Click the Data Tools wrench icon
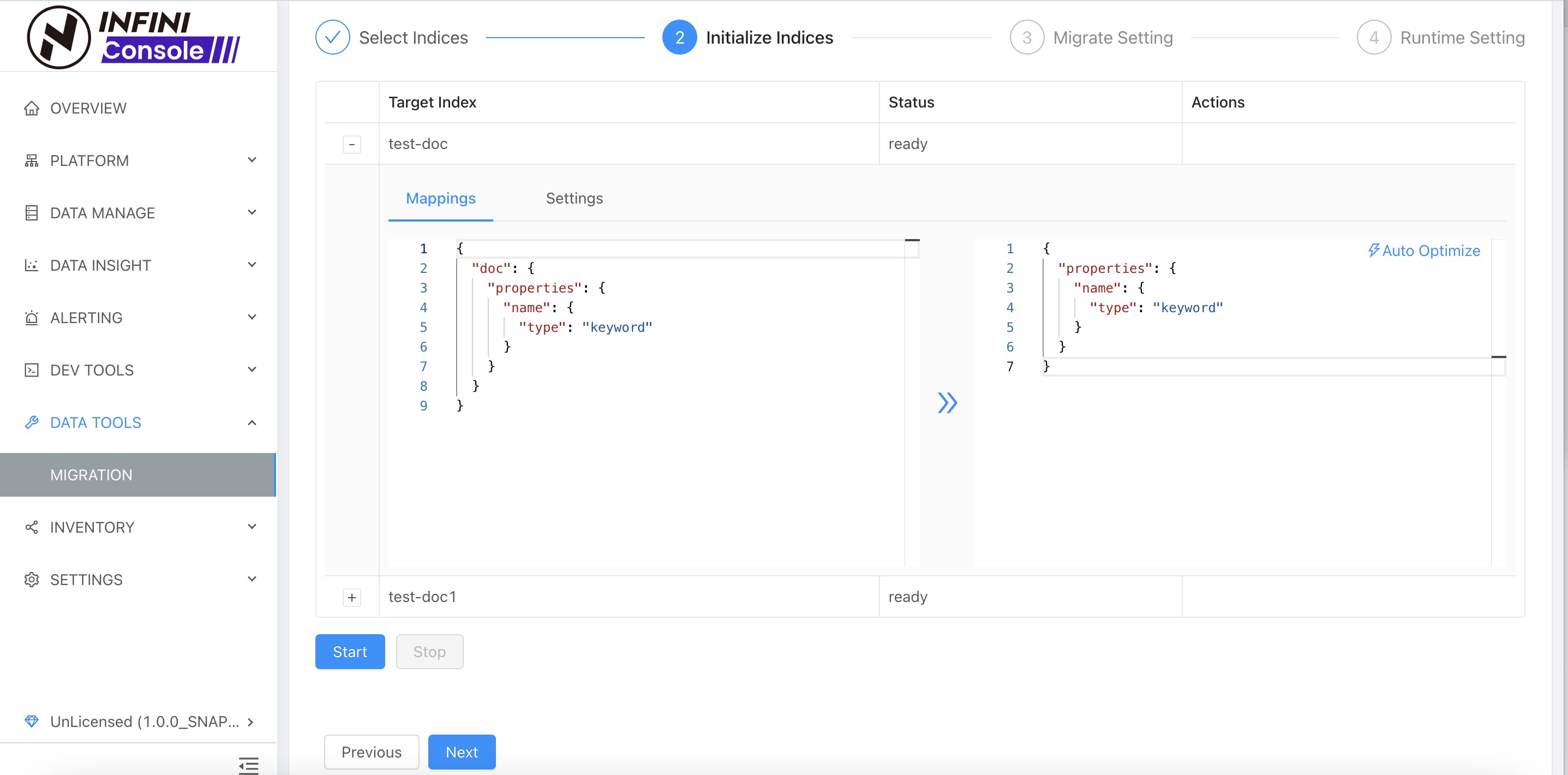Image resolution: width=1568 pixels, height=775 pixels. click(x=32, y=422)
